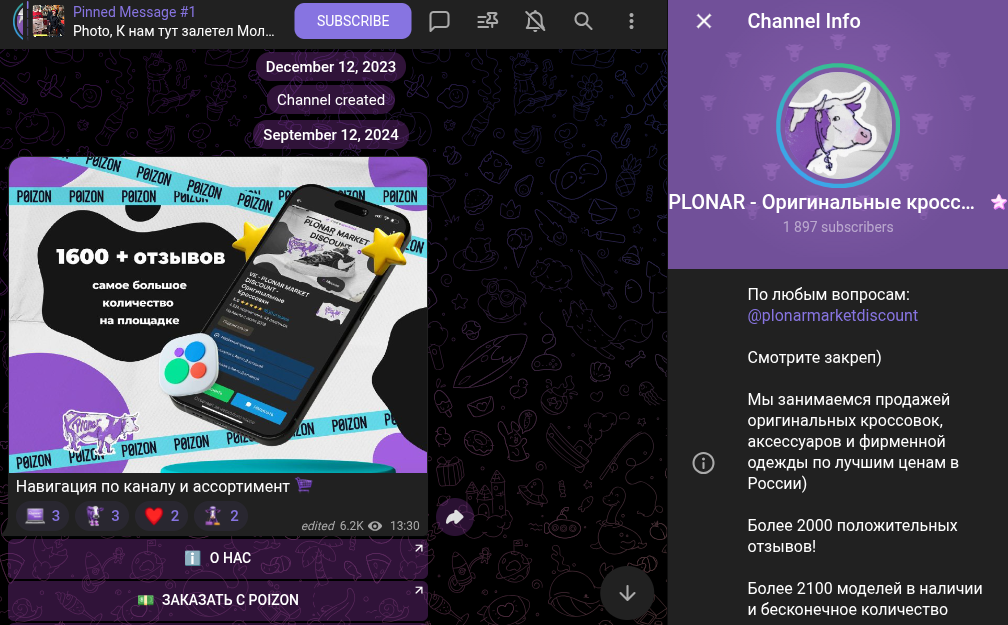
Task: Click the laptop emoji reaction with 3
Action: 42,516
